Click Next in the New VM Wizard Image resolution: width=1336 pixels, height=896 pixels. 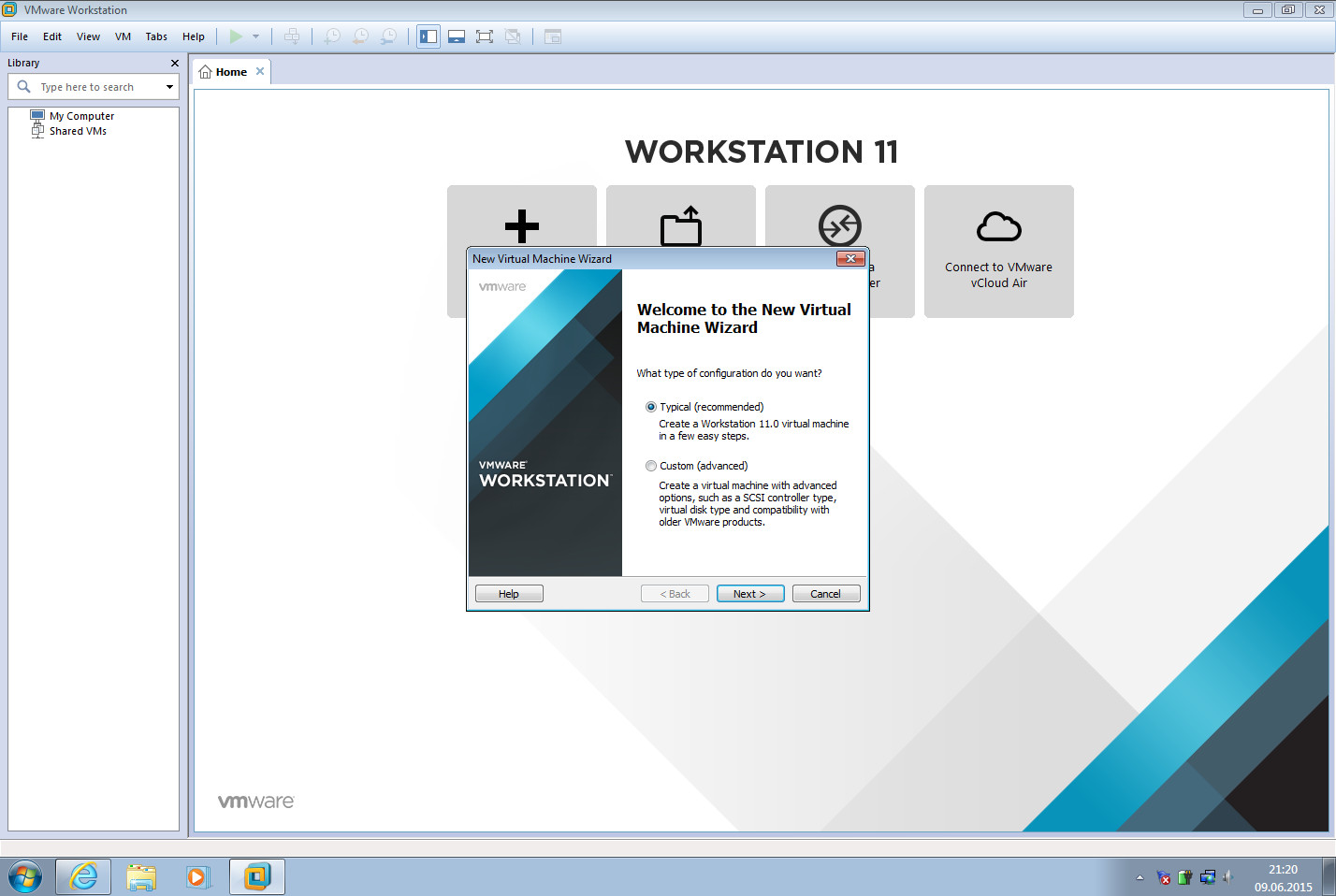[750, 594]
